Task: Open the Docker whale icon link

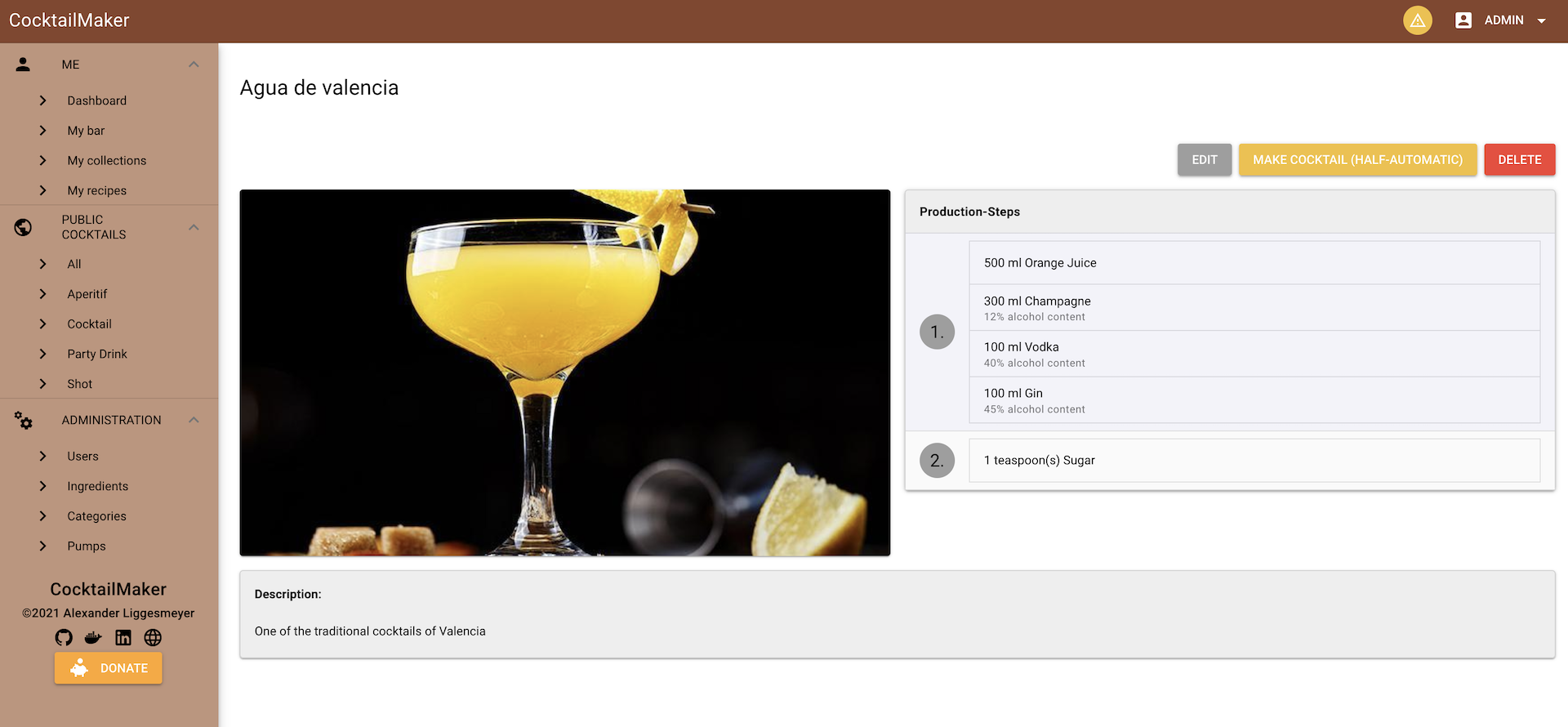Action: pyautogui.click(x=93, y=638)
